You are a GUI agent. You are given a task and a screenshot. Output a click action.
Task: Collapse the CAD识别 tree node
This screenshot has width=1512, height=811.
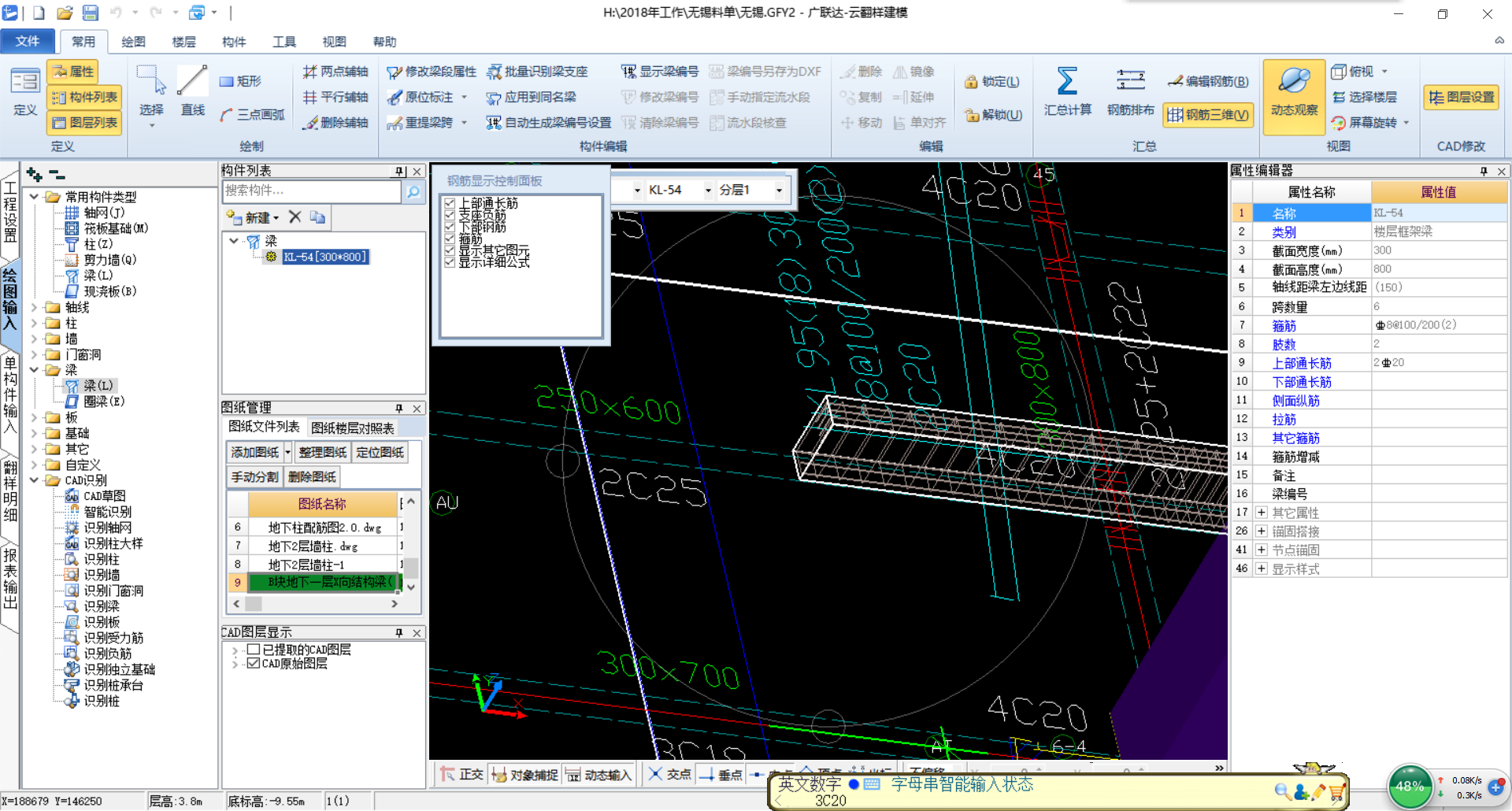click(x=34, y=480)
